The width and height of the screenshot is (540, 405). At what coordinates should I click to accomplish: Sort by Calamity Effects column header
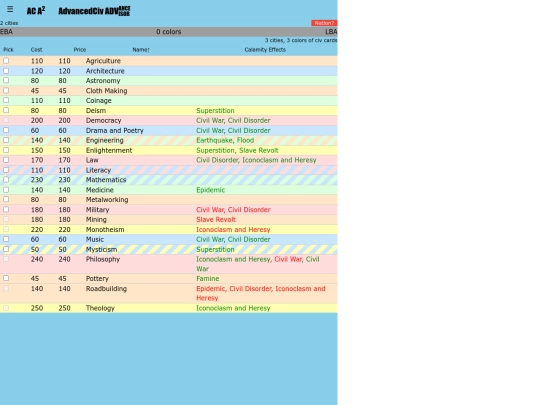tap(265, 50)
